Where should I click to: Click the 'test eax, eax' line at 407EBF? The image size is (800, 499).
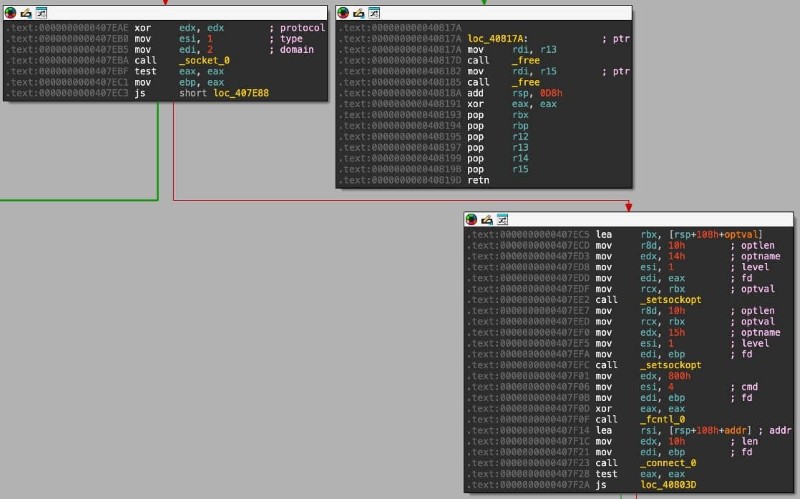click(x=166, y=71)
